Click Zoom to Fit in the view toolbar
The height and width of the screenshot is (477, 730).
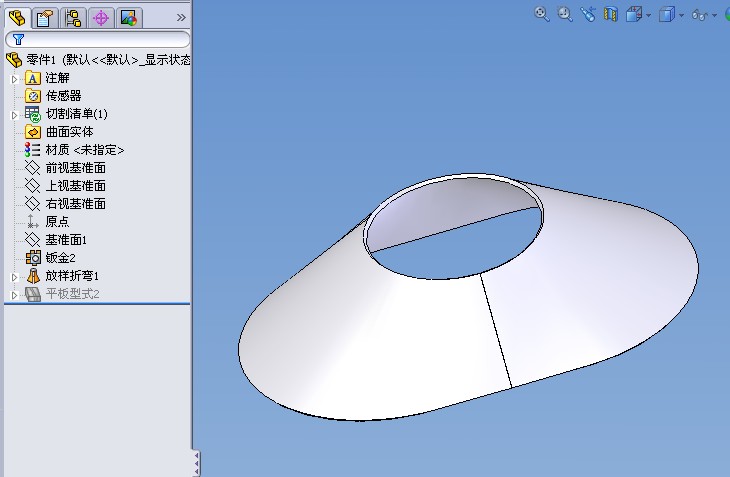click(541, 14)
